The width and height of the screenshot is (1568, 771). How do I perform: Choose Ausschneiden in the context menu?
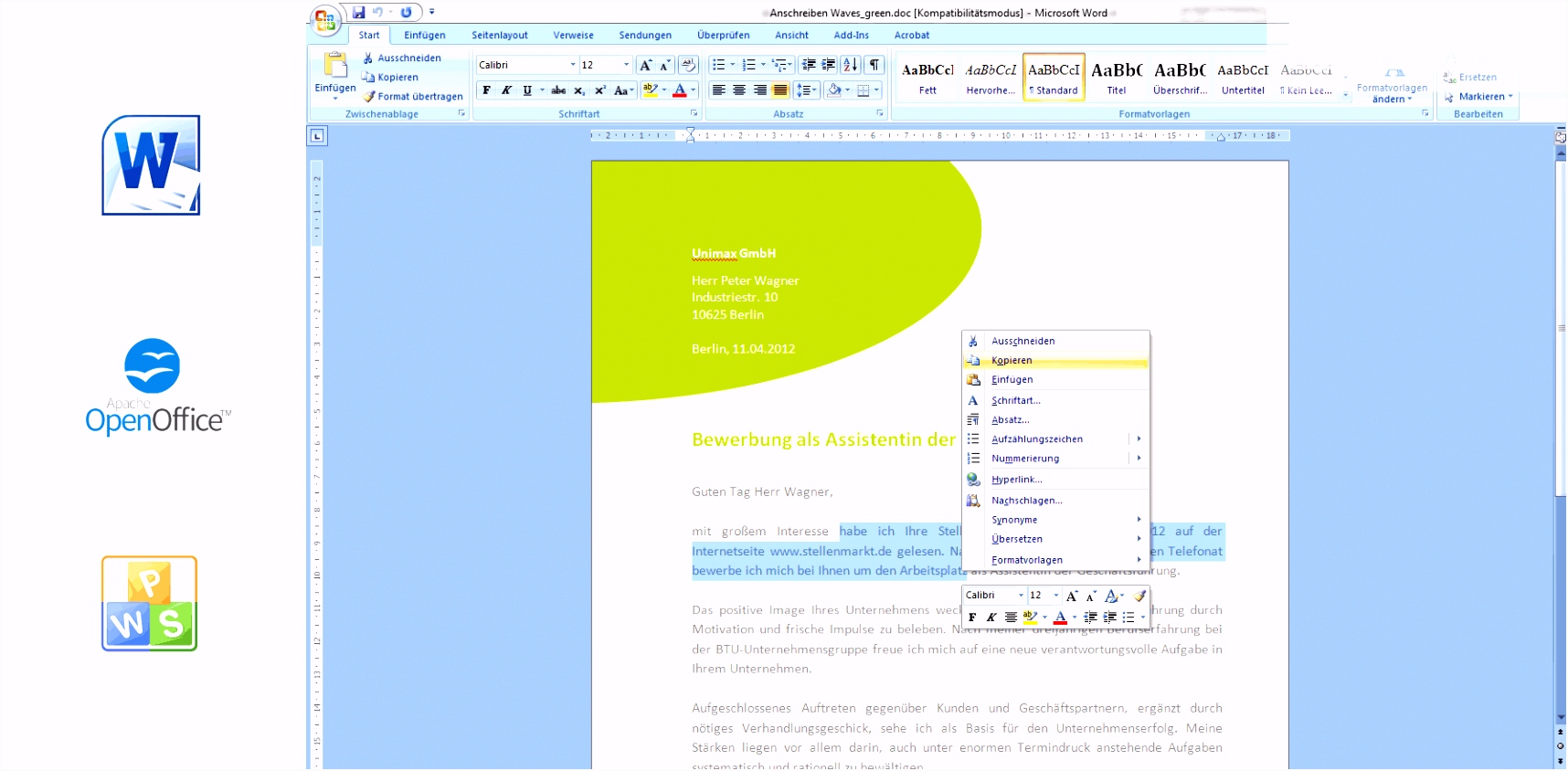(1055, 341)
